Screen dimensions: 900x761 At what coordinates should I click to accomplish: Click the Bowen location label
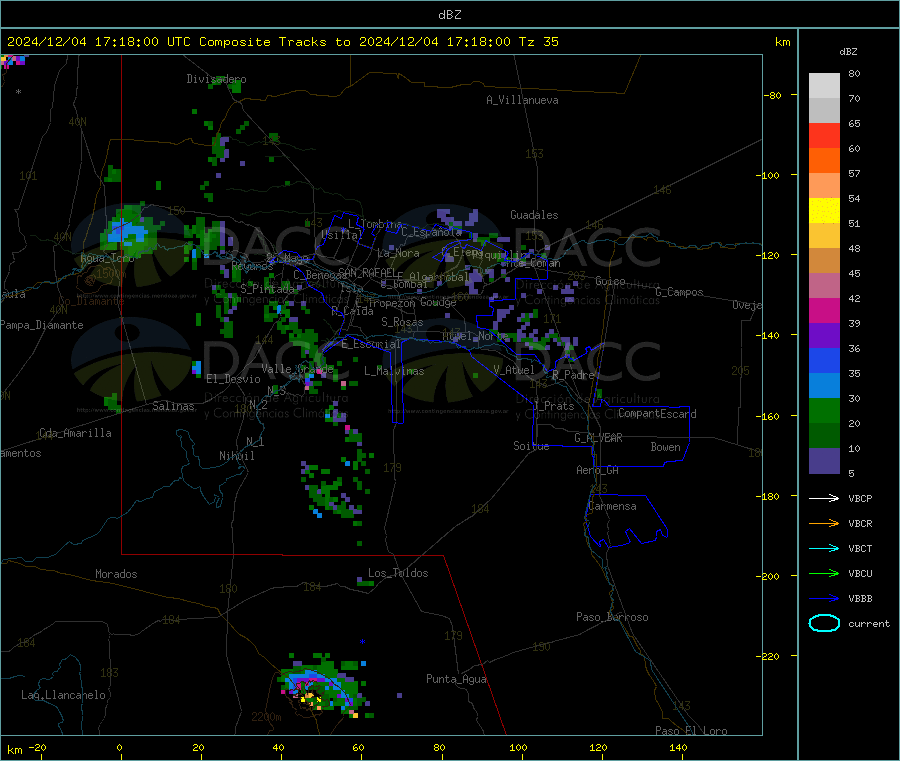click(665, 447)
